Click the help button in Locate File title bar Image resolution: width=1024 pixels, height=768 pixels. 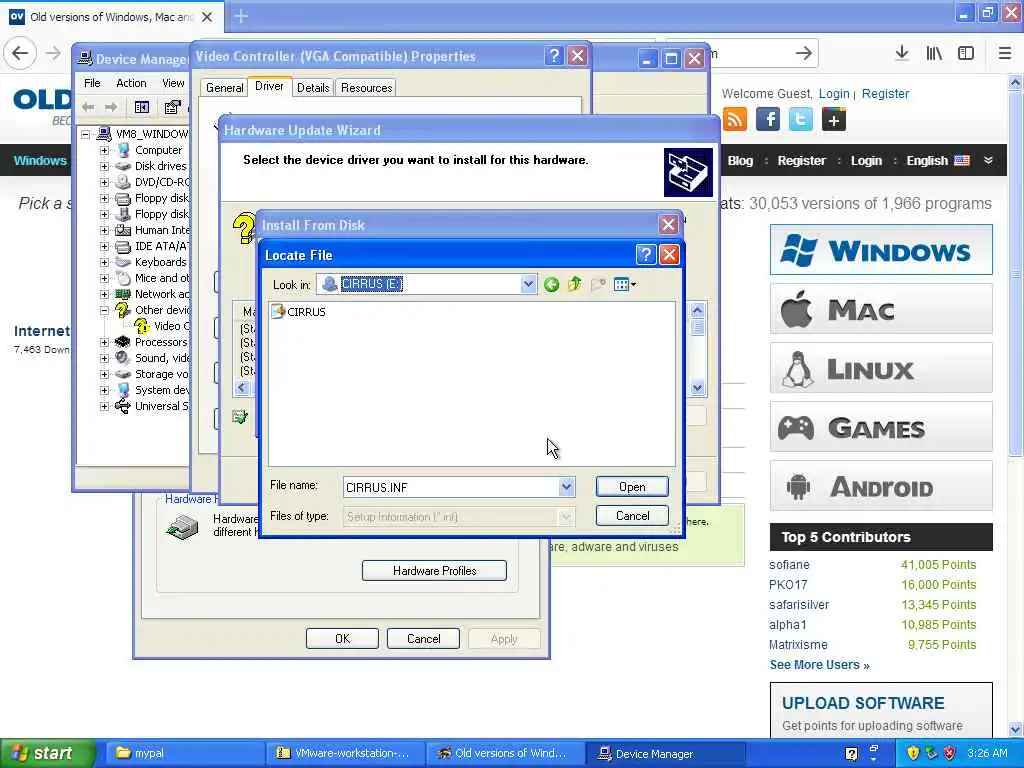point(645,254)
